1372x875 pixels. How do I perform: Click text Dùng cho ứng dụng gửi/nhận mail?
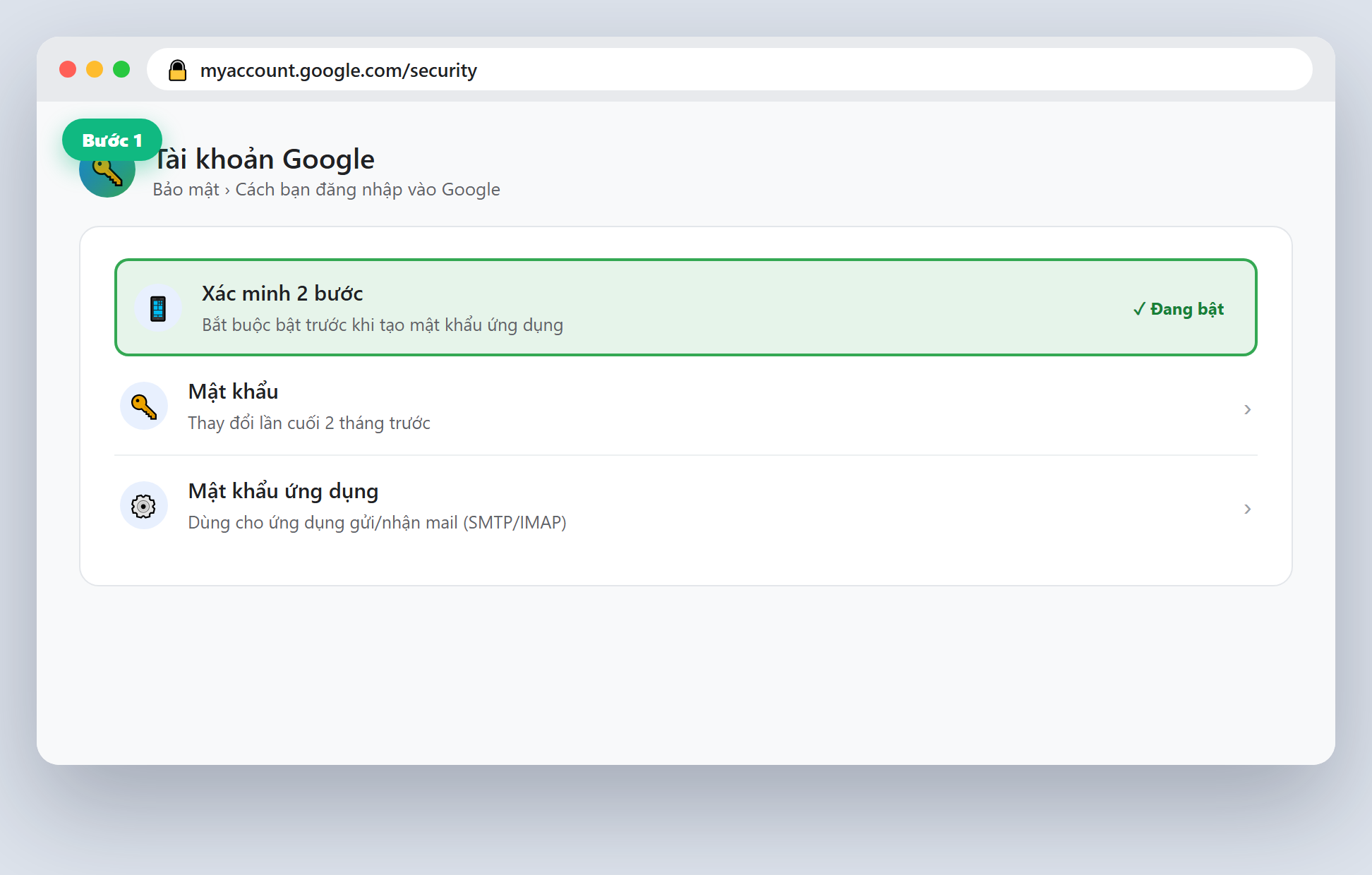[x=323, y=523]
